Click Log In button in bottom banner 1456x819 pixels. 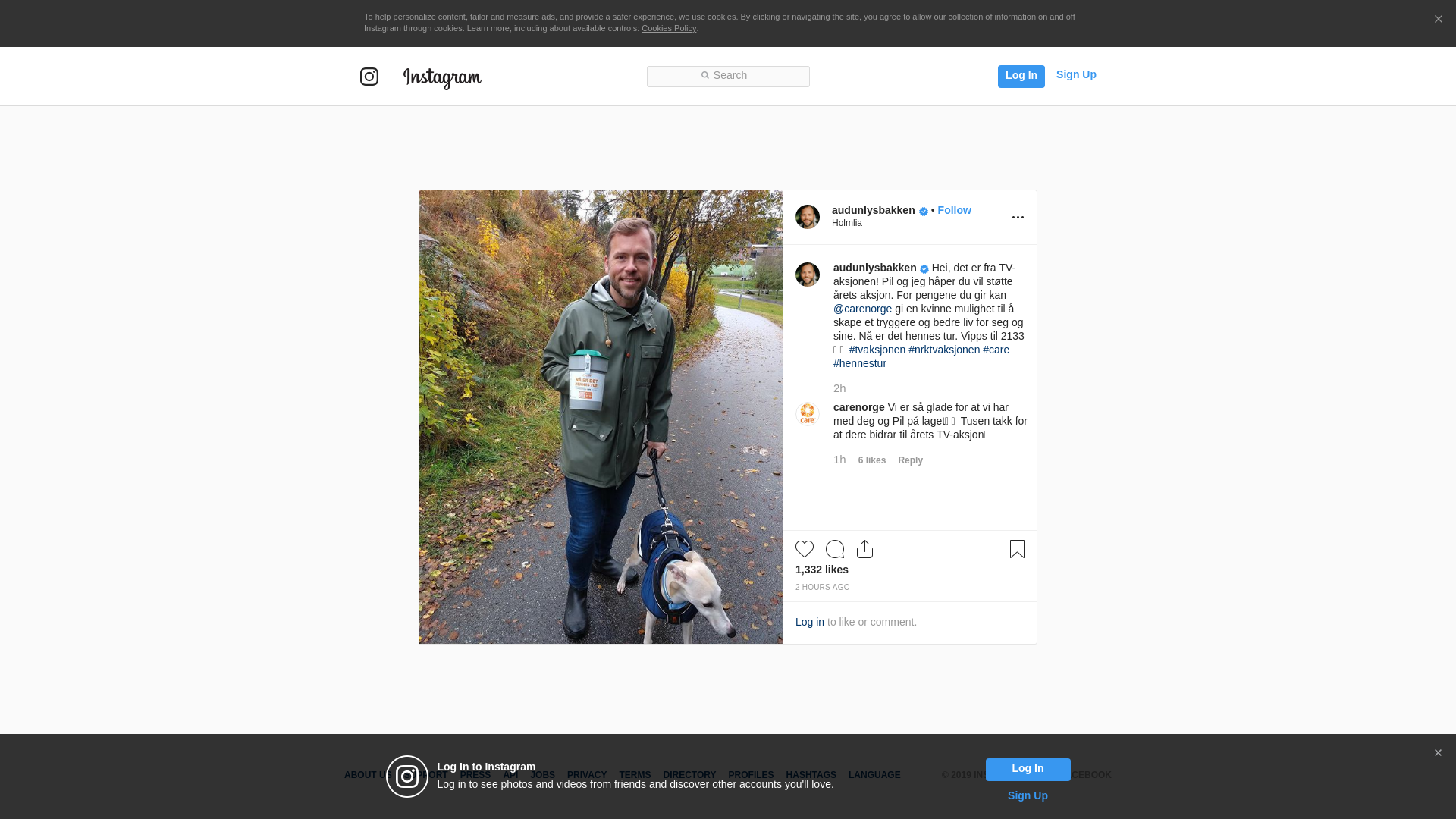(x=1028, y=770)
